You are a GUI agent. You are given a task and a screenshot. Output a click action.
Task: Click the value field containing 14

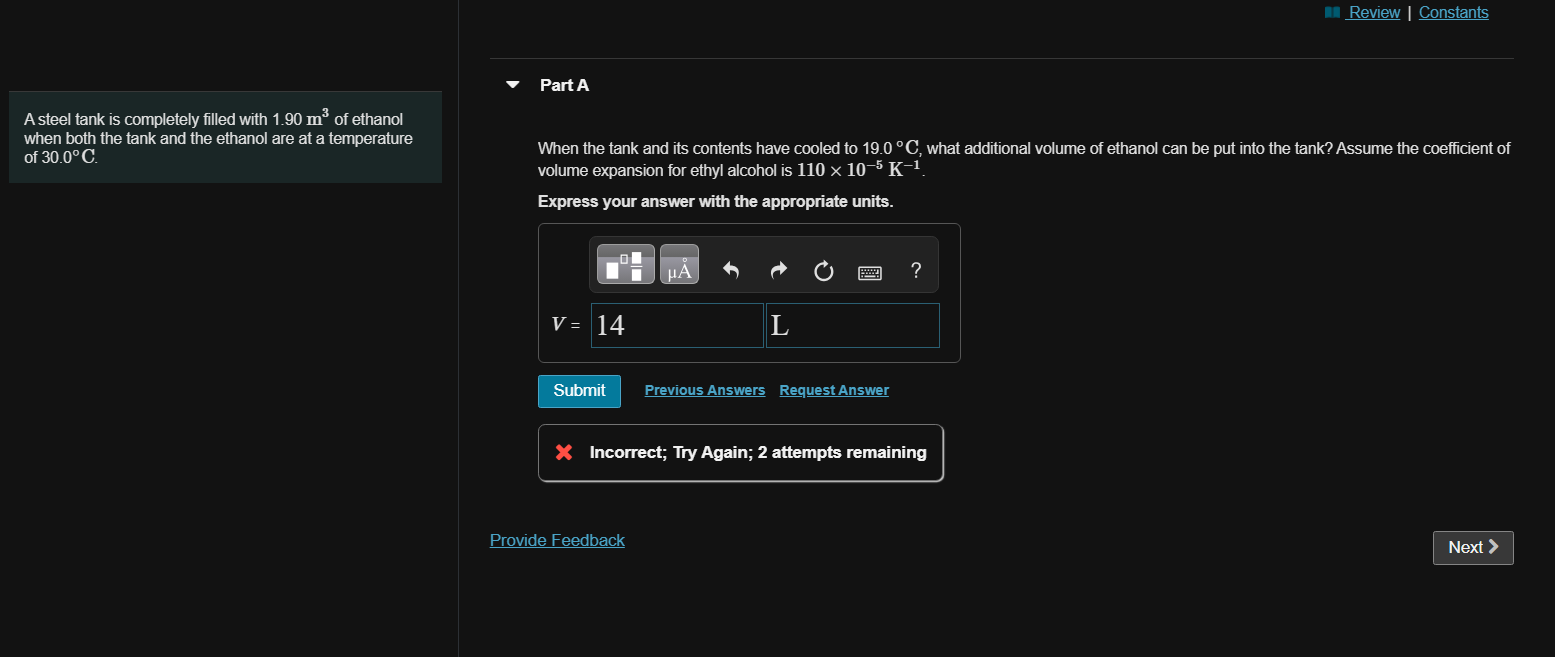(677, 324)
